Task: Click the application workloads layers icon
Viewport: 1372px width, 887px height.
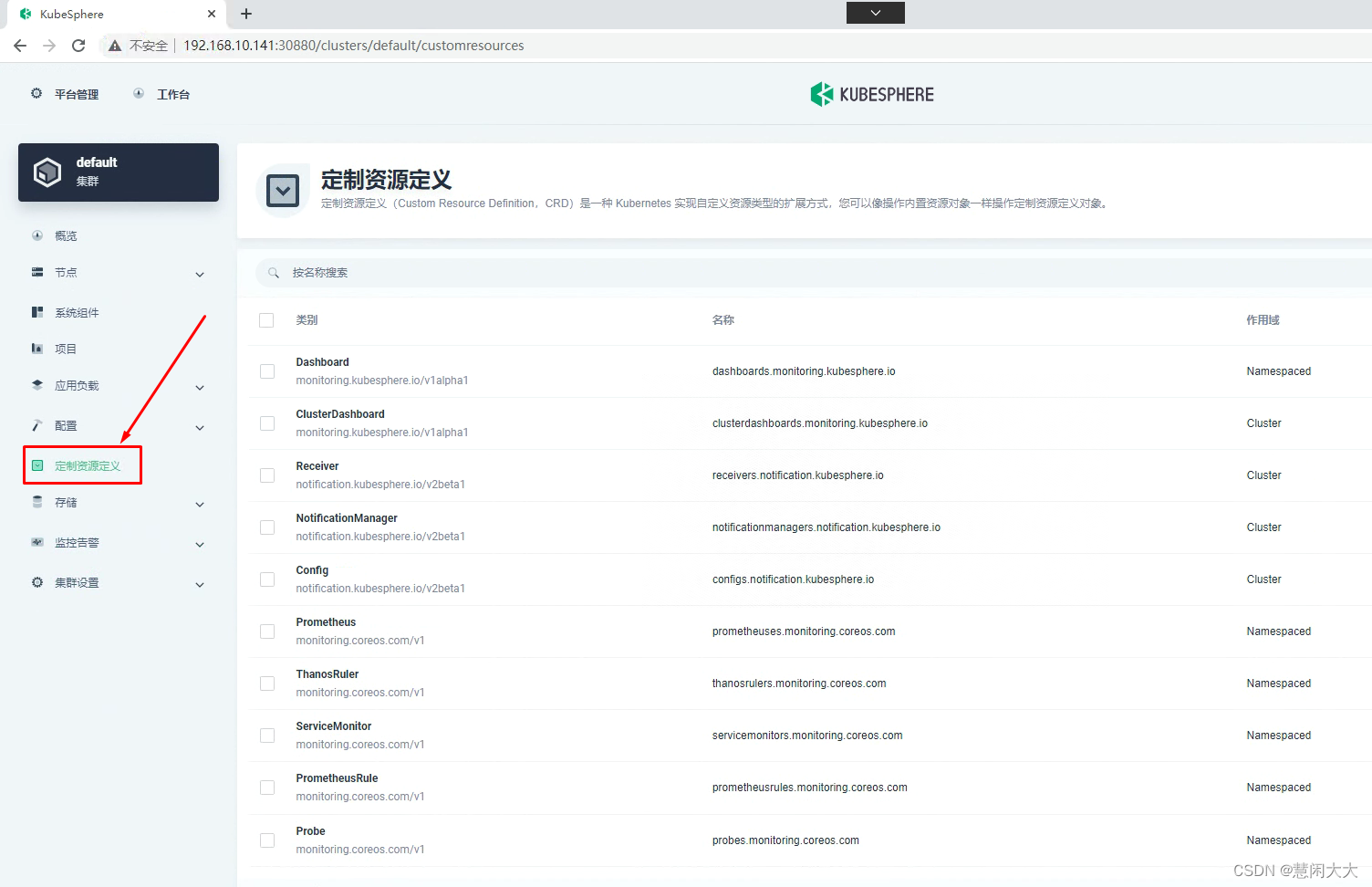Action: pos(37,385)
